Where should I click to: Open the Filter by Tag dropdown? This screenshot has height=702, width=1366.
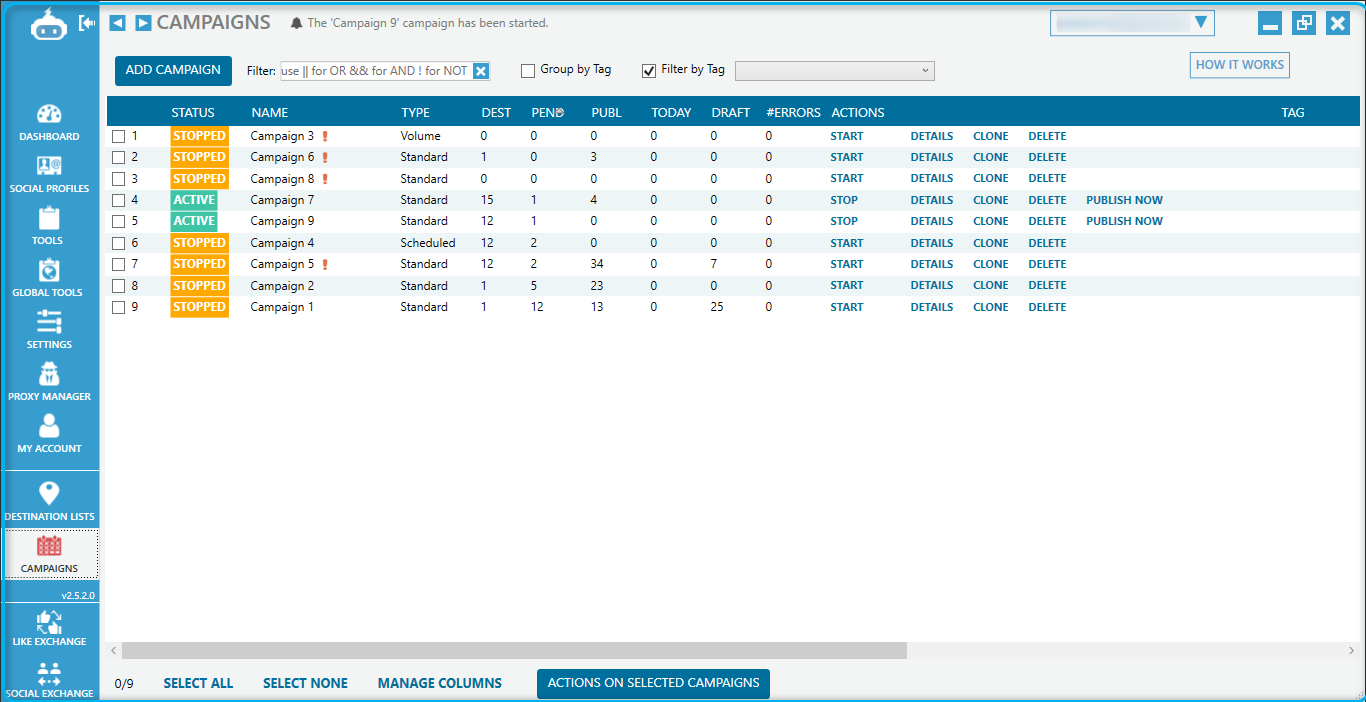834,71
